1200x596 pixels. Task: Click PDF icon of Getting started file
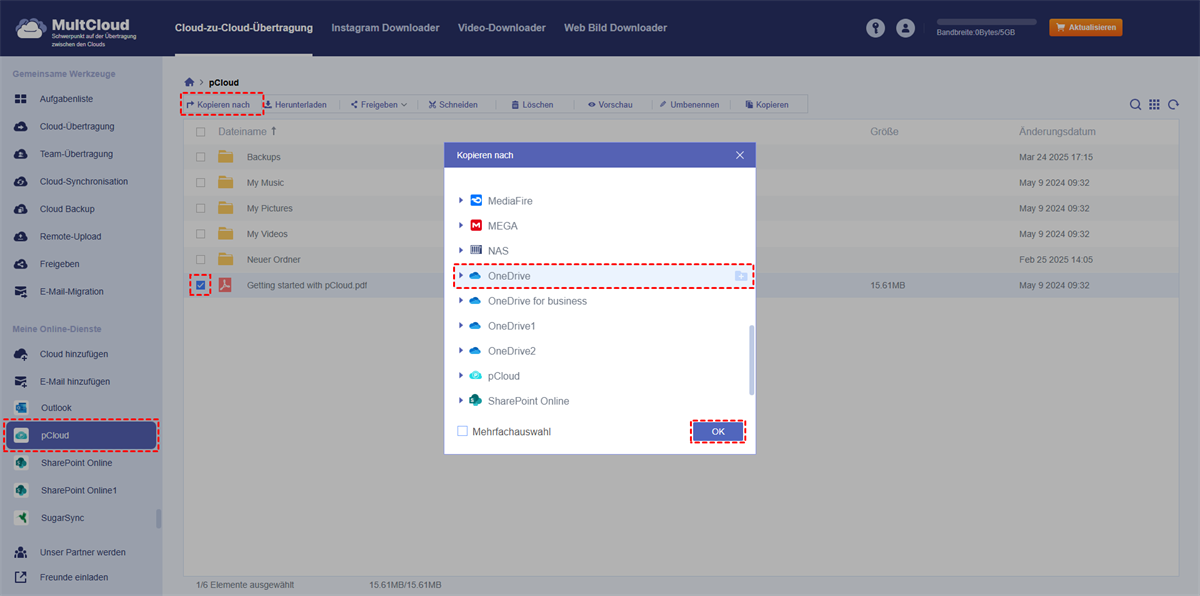(226, 286)
